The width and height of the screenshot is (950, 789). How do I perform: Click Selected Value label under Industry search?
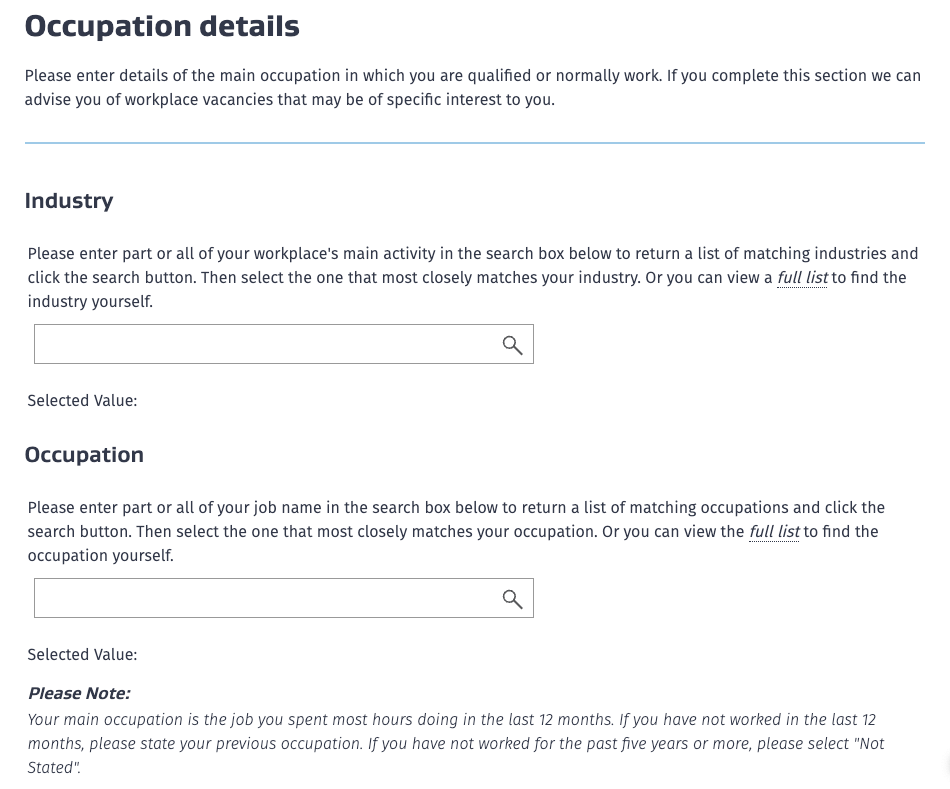coord(82,401)
